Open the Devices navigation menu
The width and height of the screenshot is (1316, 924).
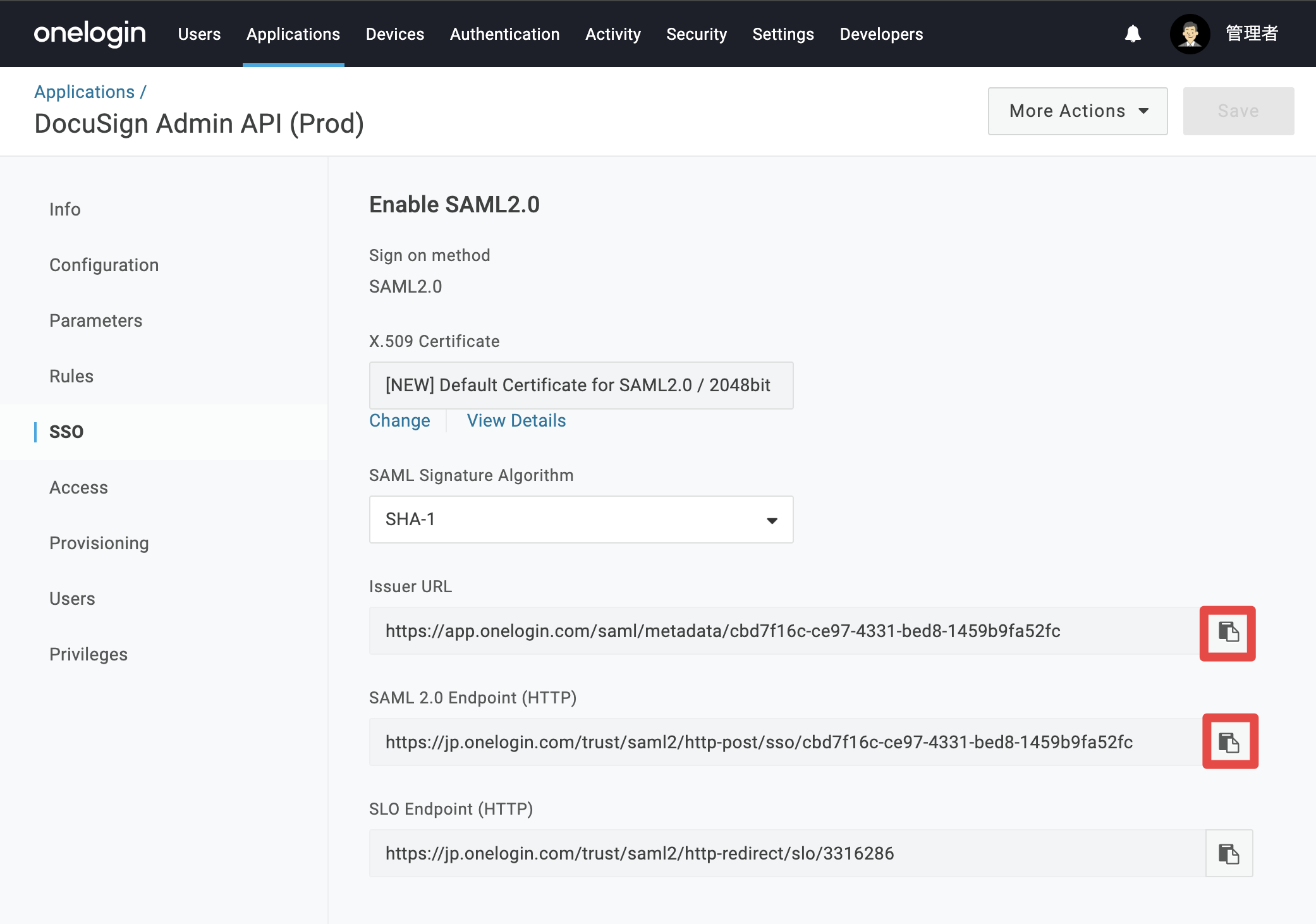(395, 34)
